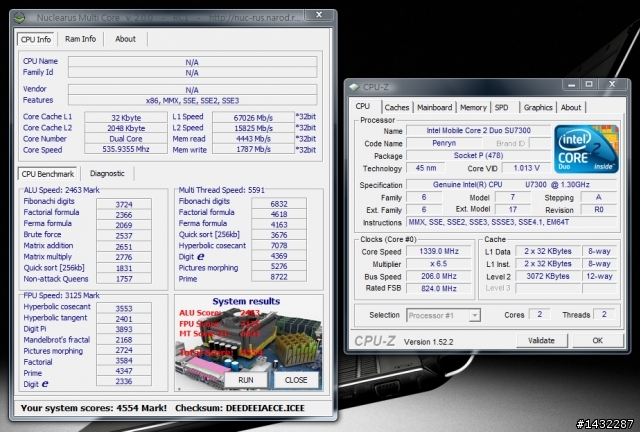640x432 pixels.
Task: Click the CPU-Z Core Speed value 1339.0 MHz
Action: [x=439, y=252]
